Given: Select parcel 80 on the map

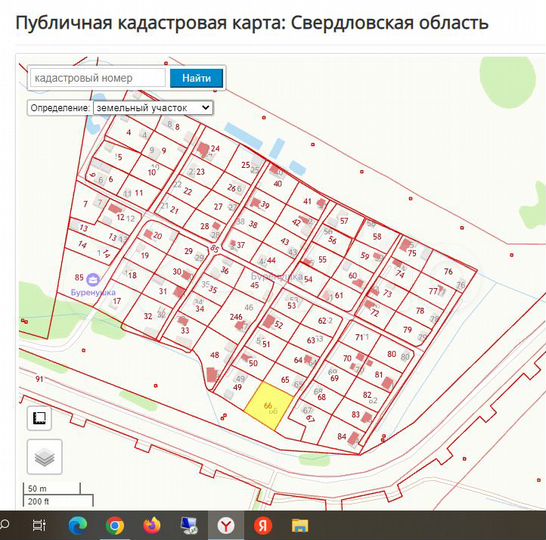Looking at the screenshot, I should coord(391,354).
